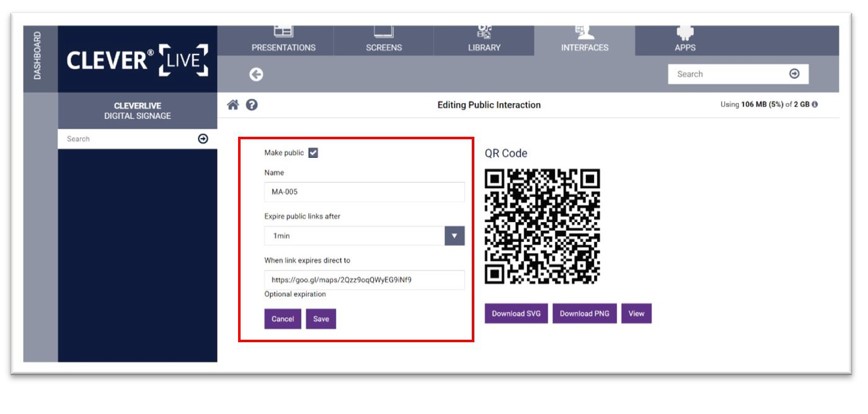This screenshot has height=414, width=868.
Task: Click the View button
Action: click(x=637, y=313)
